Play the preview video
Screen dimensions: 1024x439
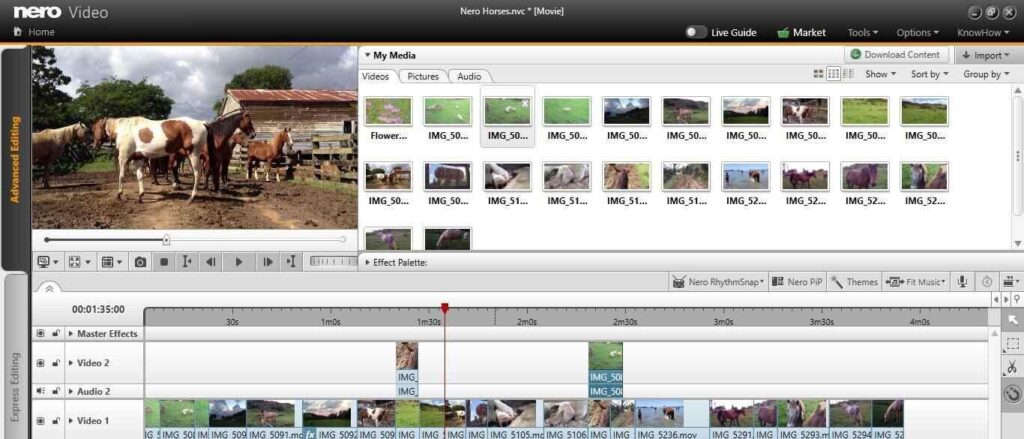238,262
